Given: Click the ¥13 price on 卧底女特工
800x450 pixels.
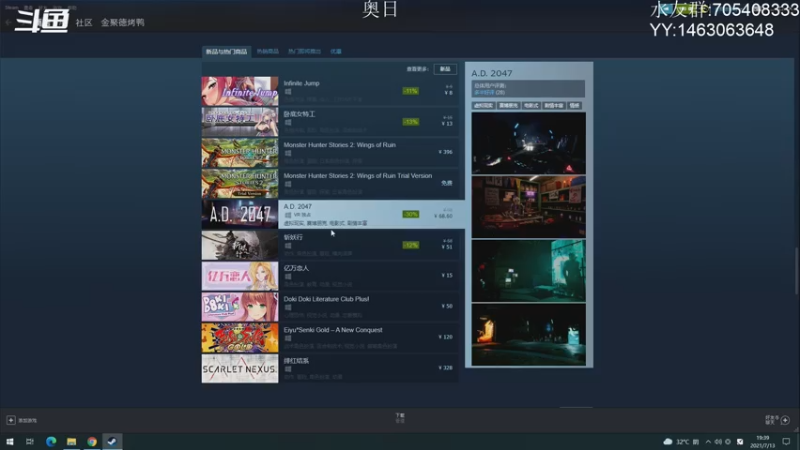Looking at the screenshot, I should tap(447, 124).
